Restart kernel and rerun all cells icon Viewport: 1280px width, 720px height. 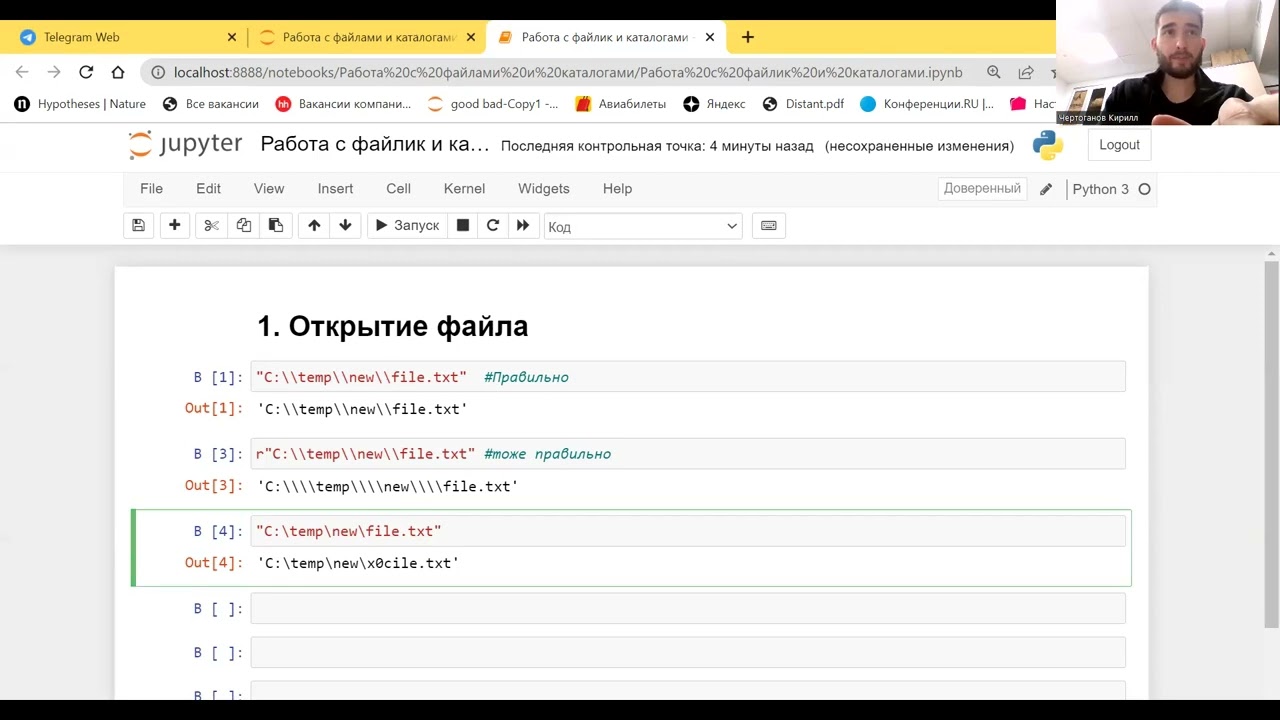point(522,226)
